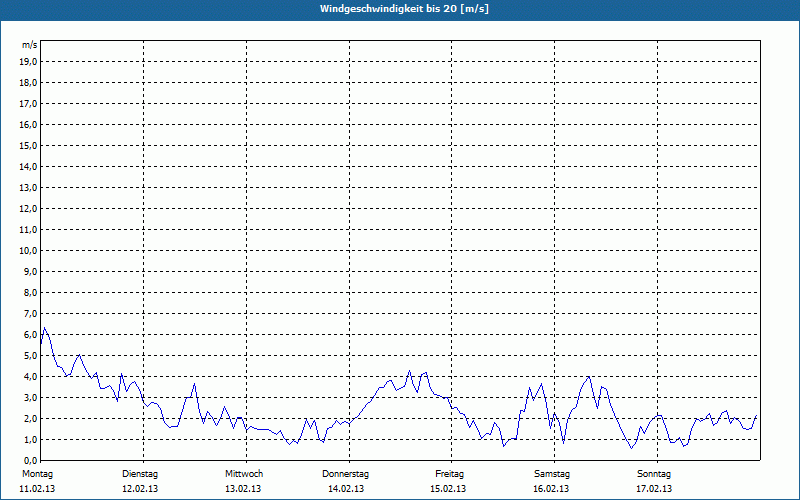Select the 15,0 y-axis label
This screenshot has width=800, height=500.
pos(29,145)
